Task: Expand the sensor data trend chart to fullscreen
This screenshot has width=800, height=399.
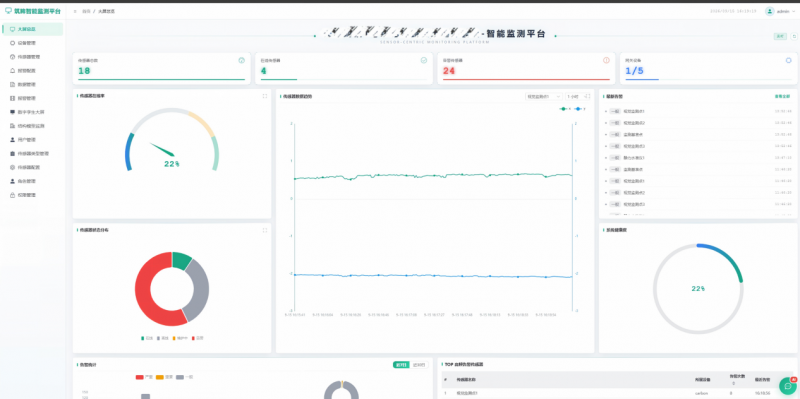Action: click(x=588, y=96)
